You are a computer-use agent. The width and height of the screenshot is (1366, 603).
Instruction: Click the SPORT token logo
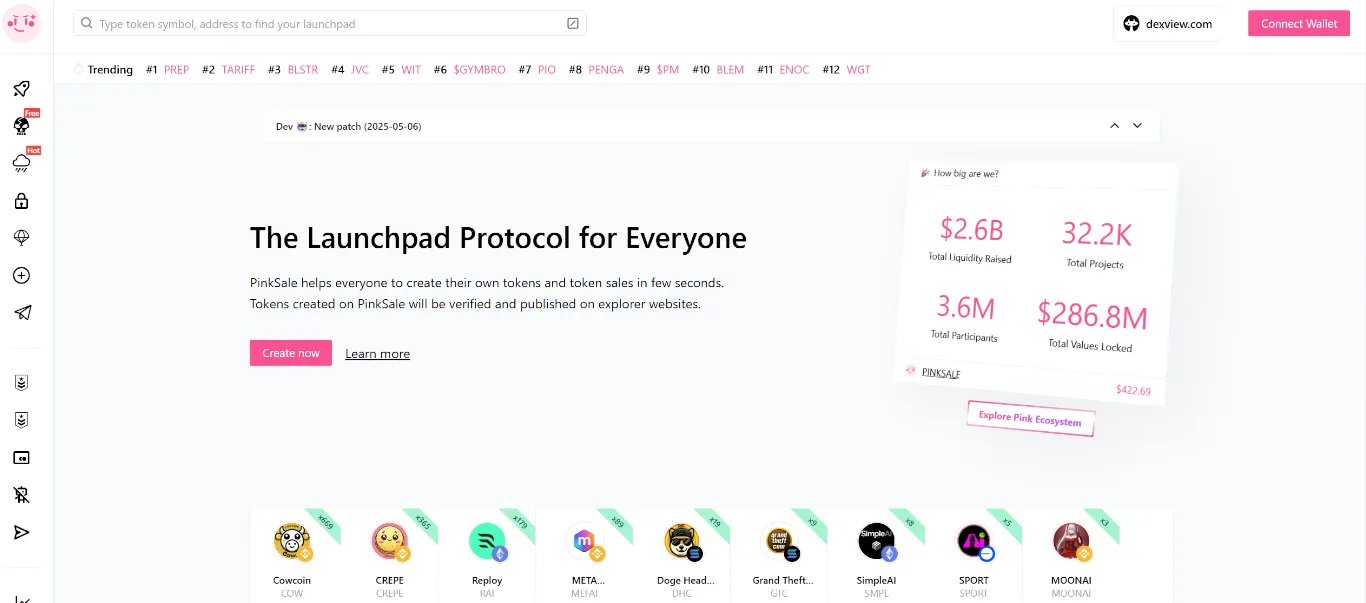[x=974, y=541]
